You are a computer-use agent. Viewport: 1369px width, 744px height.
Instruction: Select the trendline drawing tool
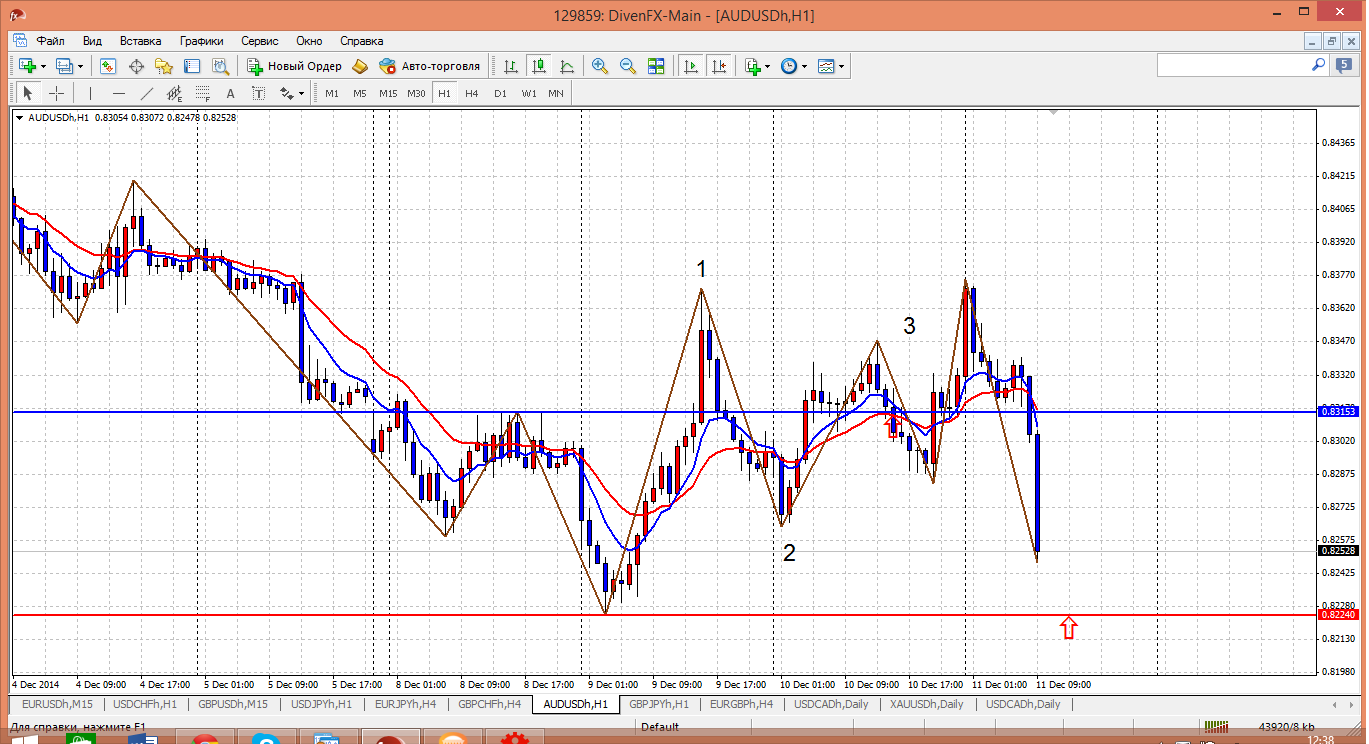tap(147, 93)
